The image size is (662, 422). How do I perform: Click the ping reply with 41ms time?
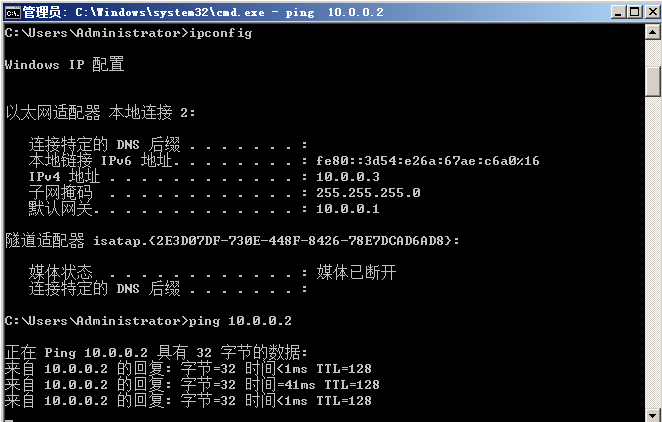coord(192,384)
